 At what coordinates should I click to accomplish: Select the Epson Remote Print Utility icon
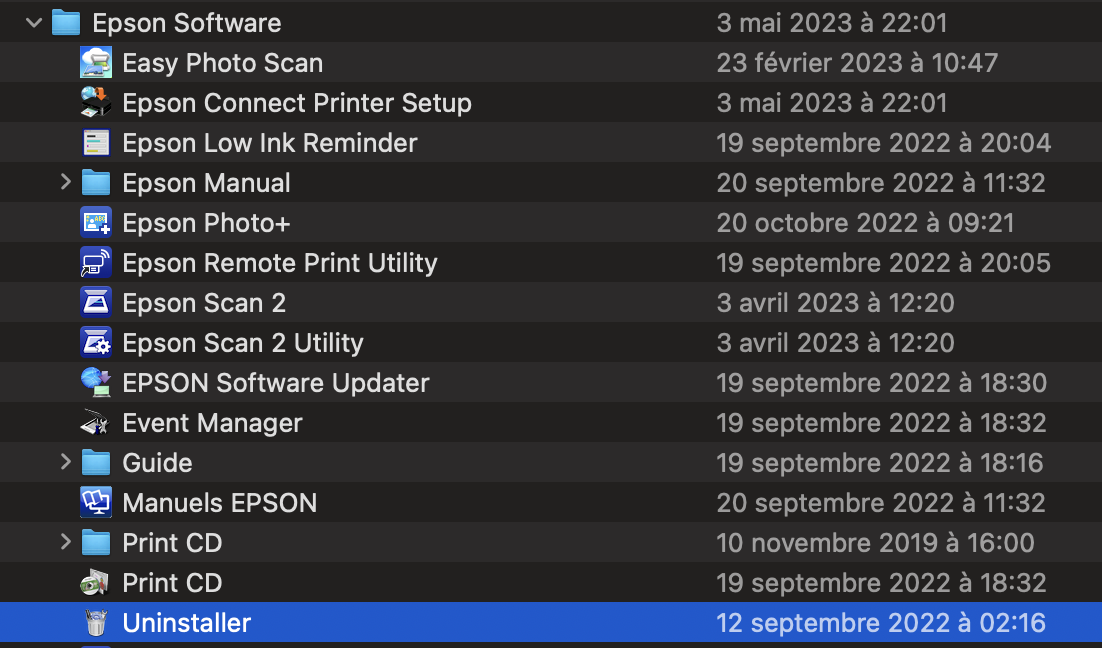pos(96,263)
